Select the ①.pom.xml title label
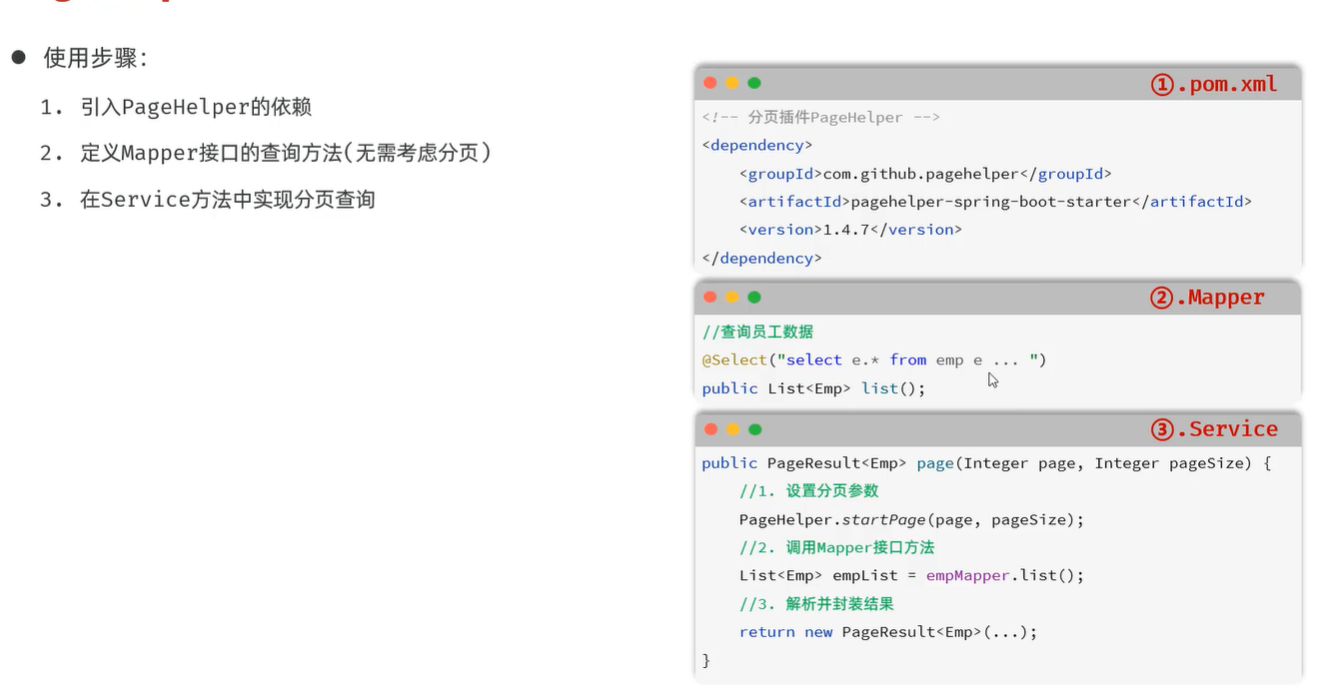The width and height of the screenshot is (1332, 692). coord(1213,84)
